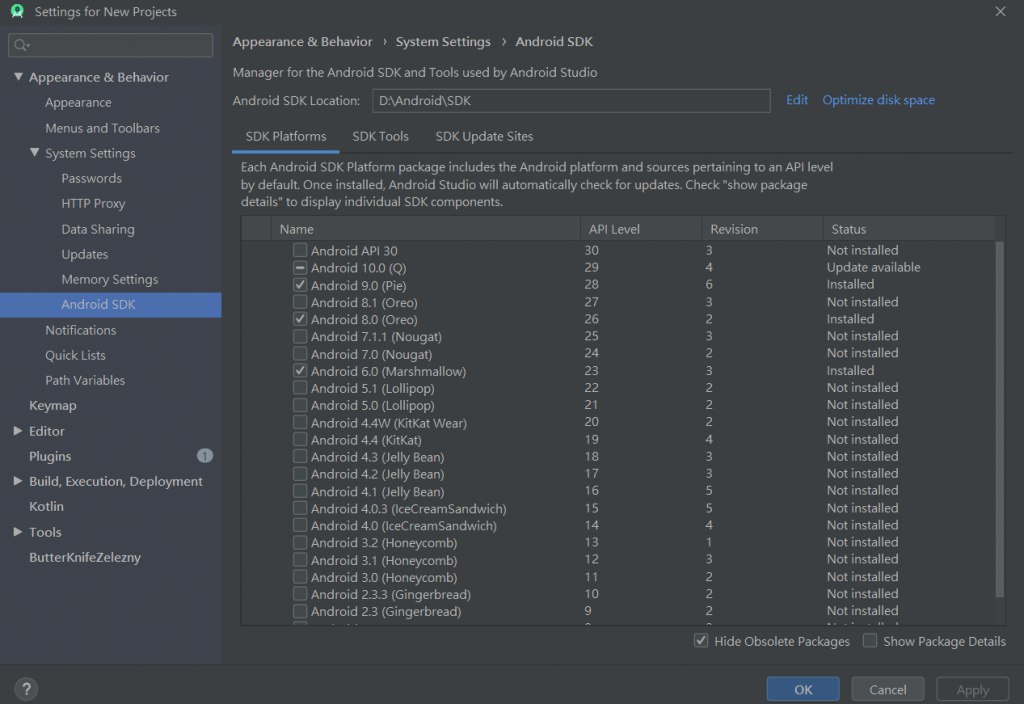
Task: Enable Show Package Details checkbox
Action: 870,641
